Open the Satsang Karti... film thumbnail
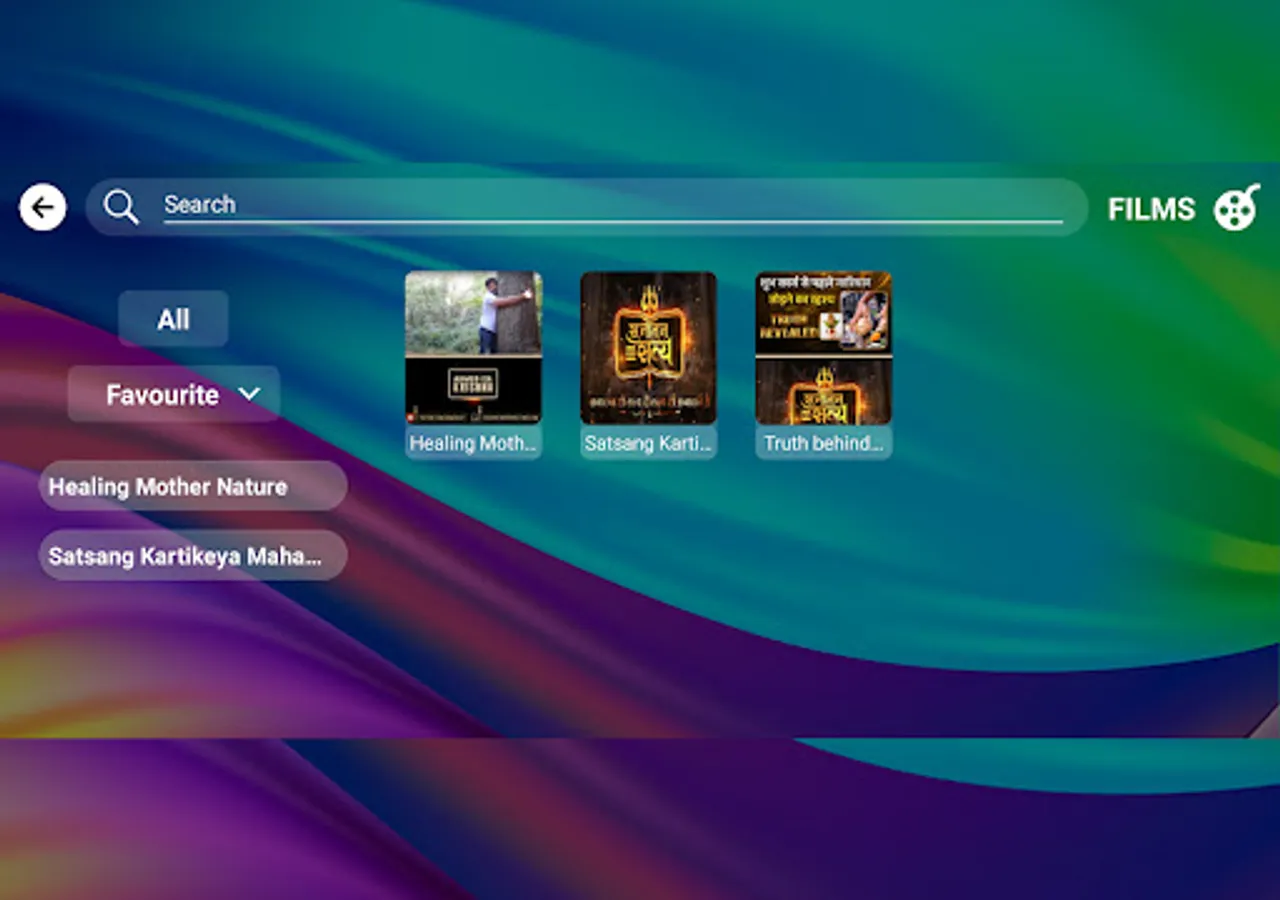Viewport: 1280px width, 900px height. coord(648,348)
